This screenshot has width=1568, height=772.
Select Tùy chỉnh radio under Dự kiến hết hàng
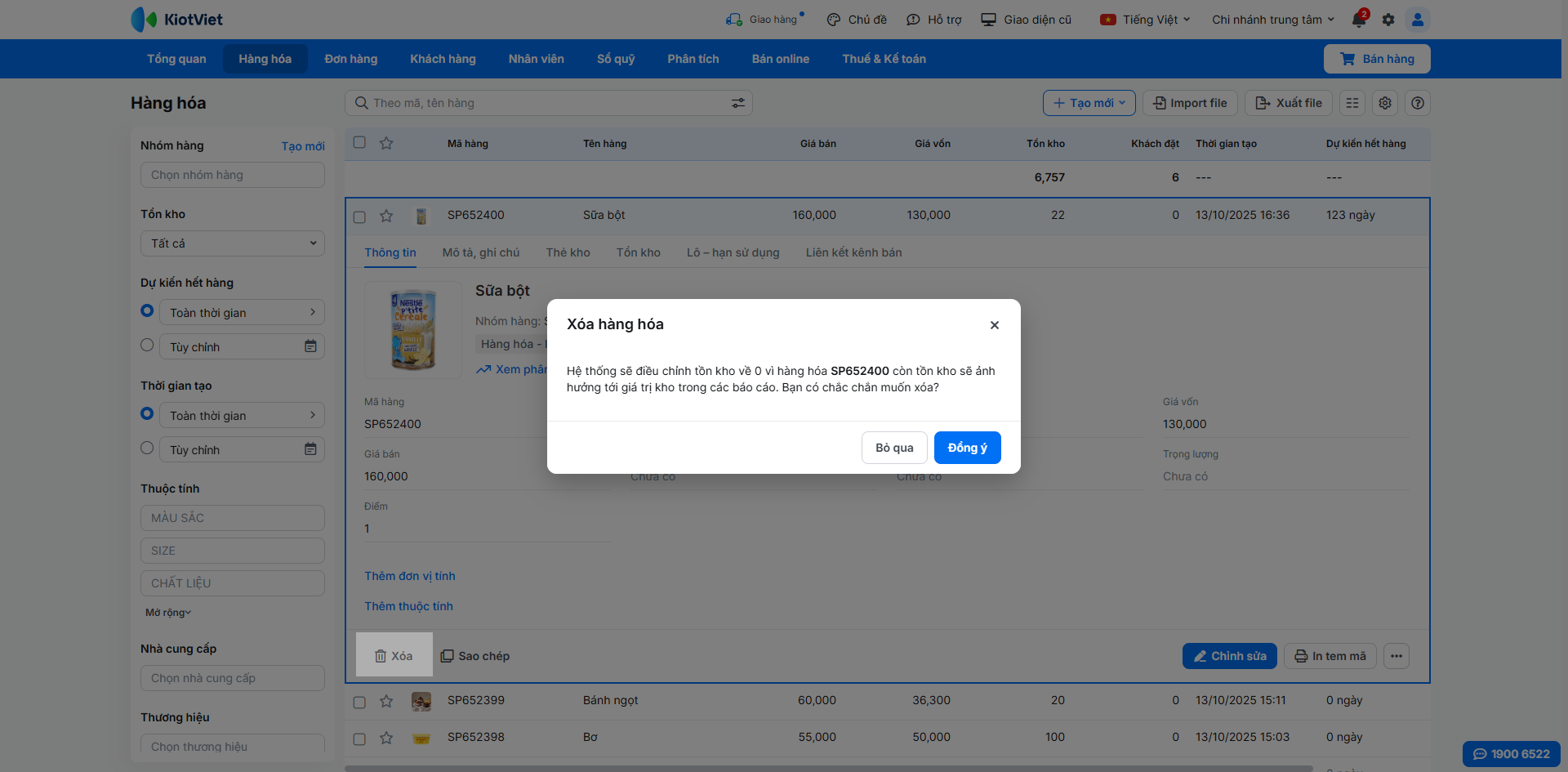147,345
